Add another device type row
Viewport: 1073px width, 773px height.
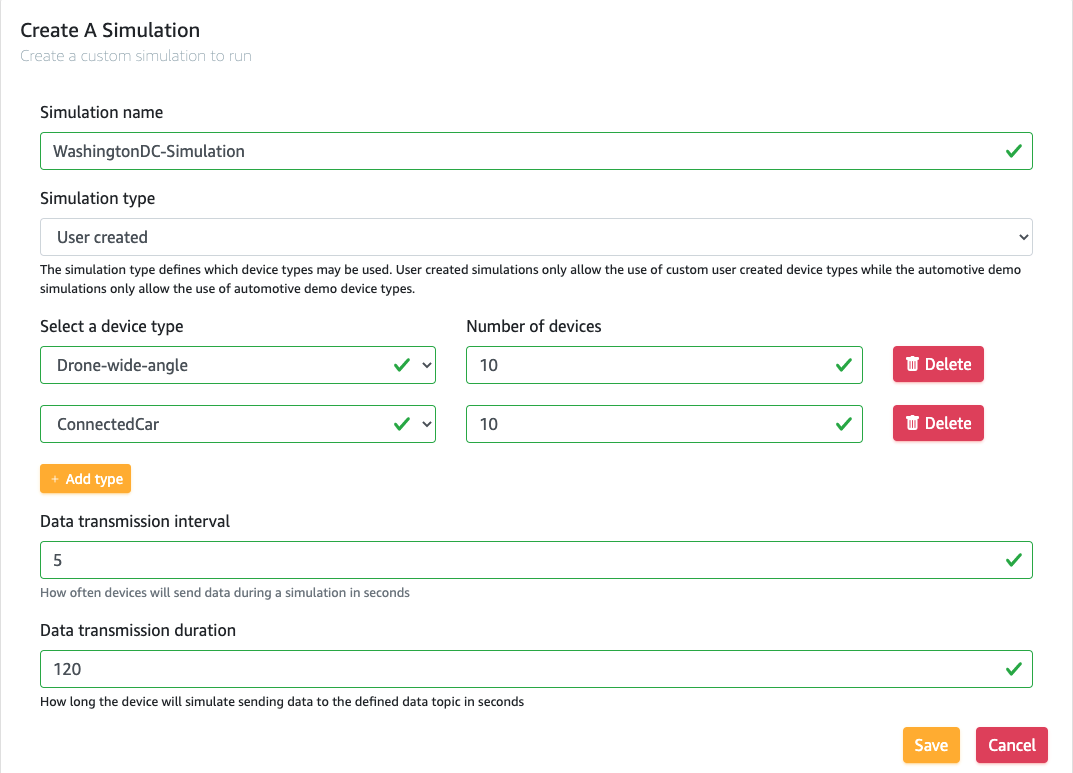tap(85, 478)
